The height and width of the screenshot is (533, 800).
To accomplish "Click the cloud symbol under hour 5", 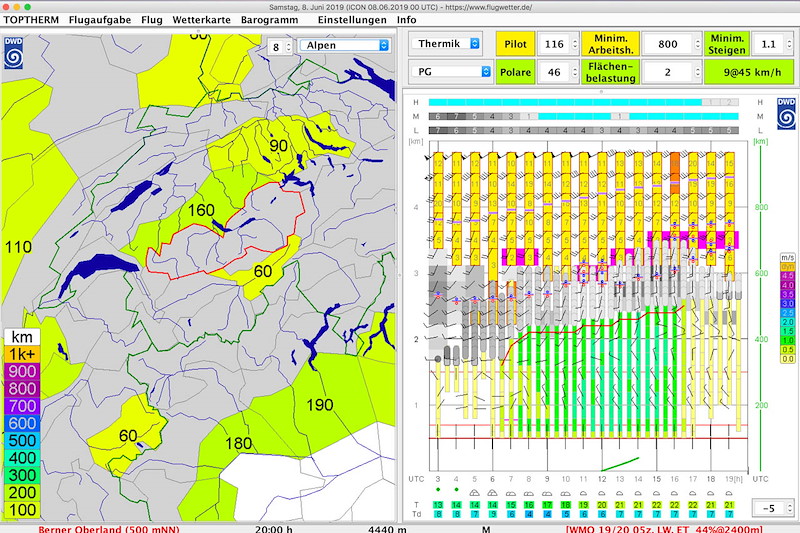I will click(474, 493).
